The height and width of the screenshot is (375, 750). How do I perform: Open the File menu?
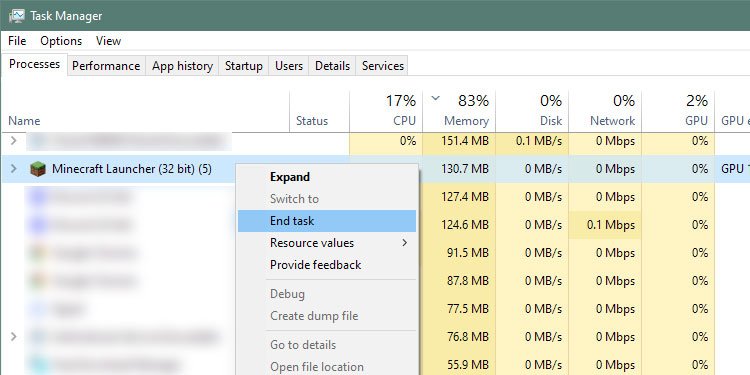point(17,41)
